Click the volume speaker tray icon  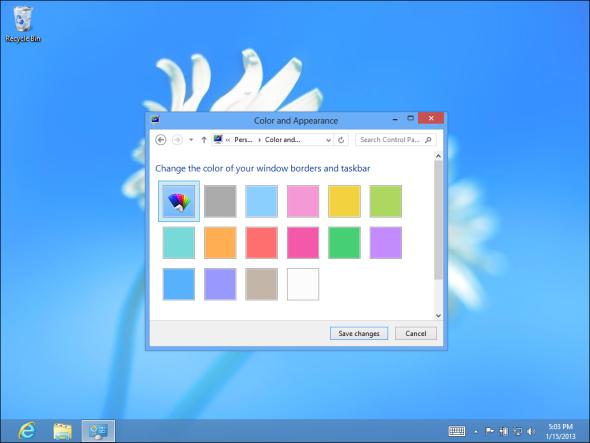tap(531, 431)
